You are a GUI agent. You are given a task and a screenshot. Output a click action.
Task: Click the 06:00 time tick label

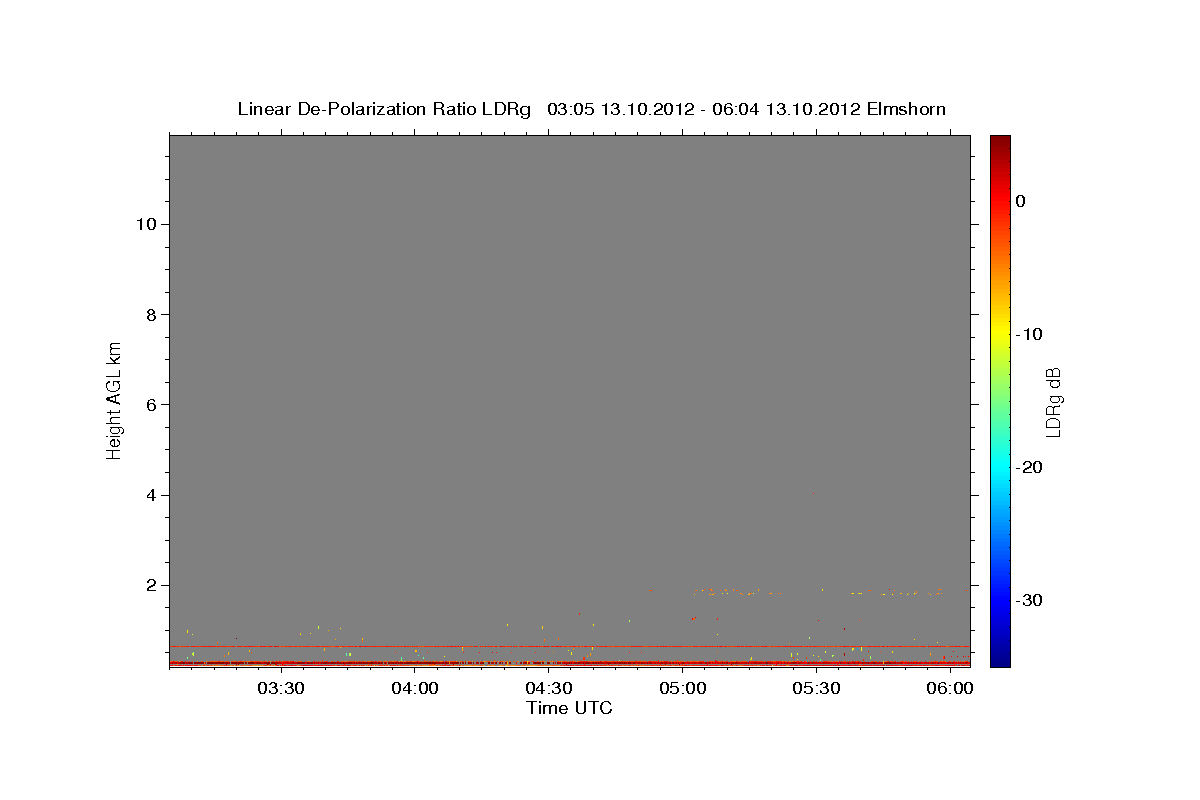[950, 688]
